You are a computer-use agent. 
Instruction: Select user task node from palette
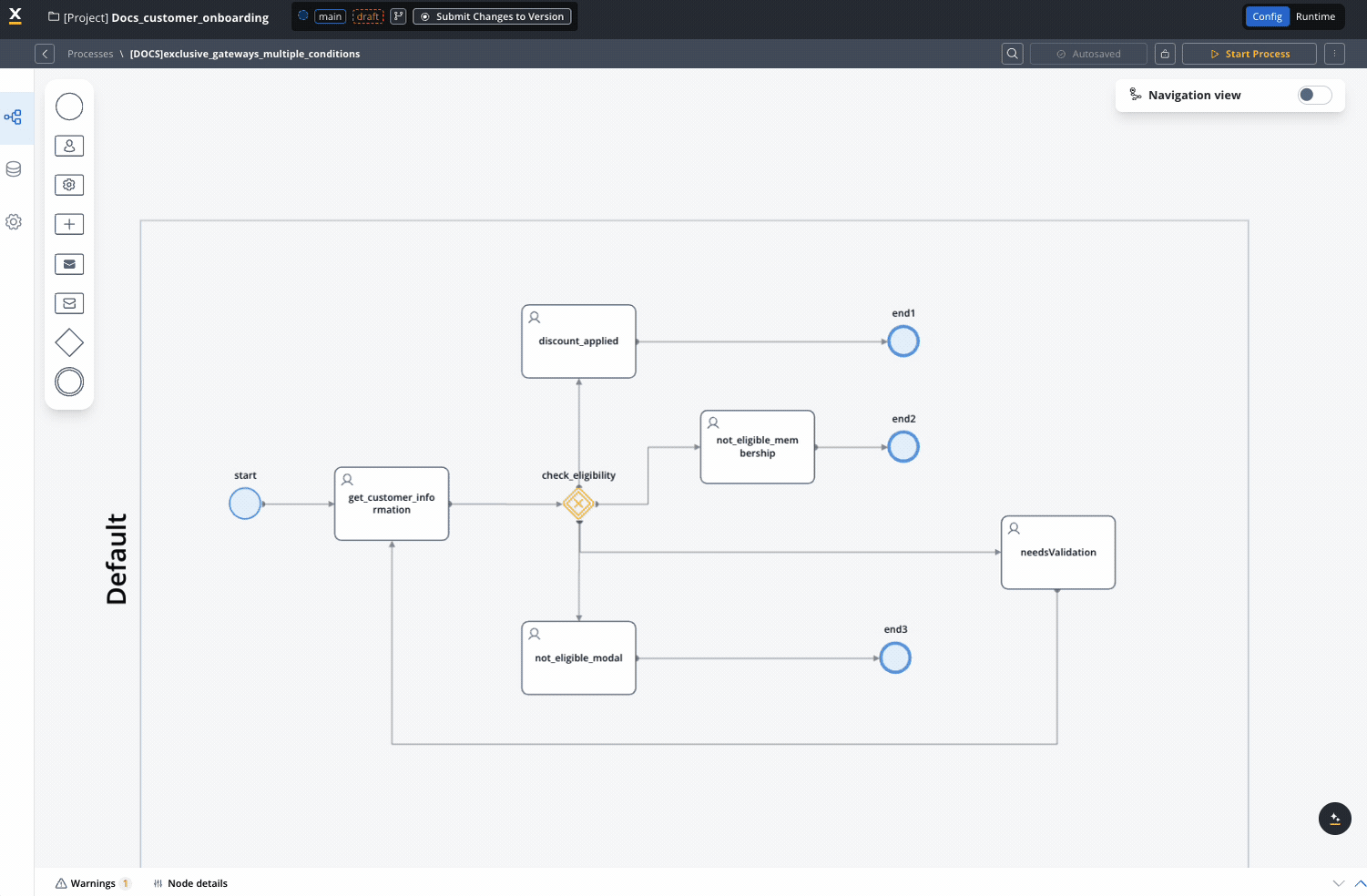tap(69, 146)
